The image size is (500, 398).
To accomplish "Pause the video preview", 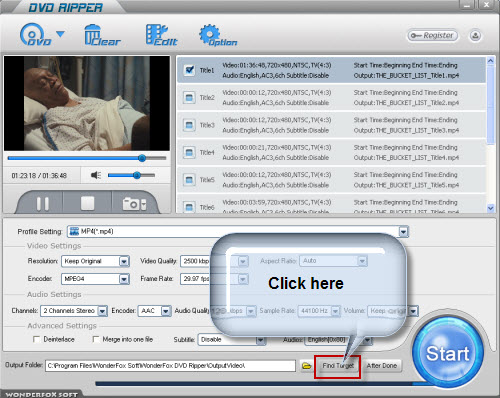I will pyautogui.click(x=42, y=203).
